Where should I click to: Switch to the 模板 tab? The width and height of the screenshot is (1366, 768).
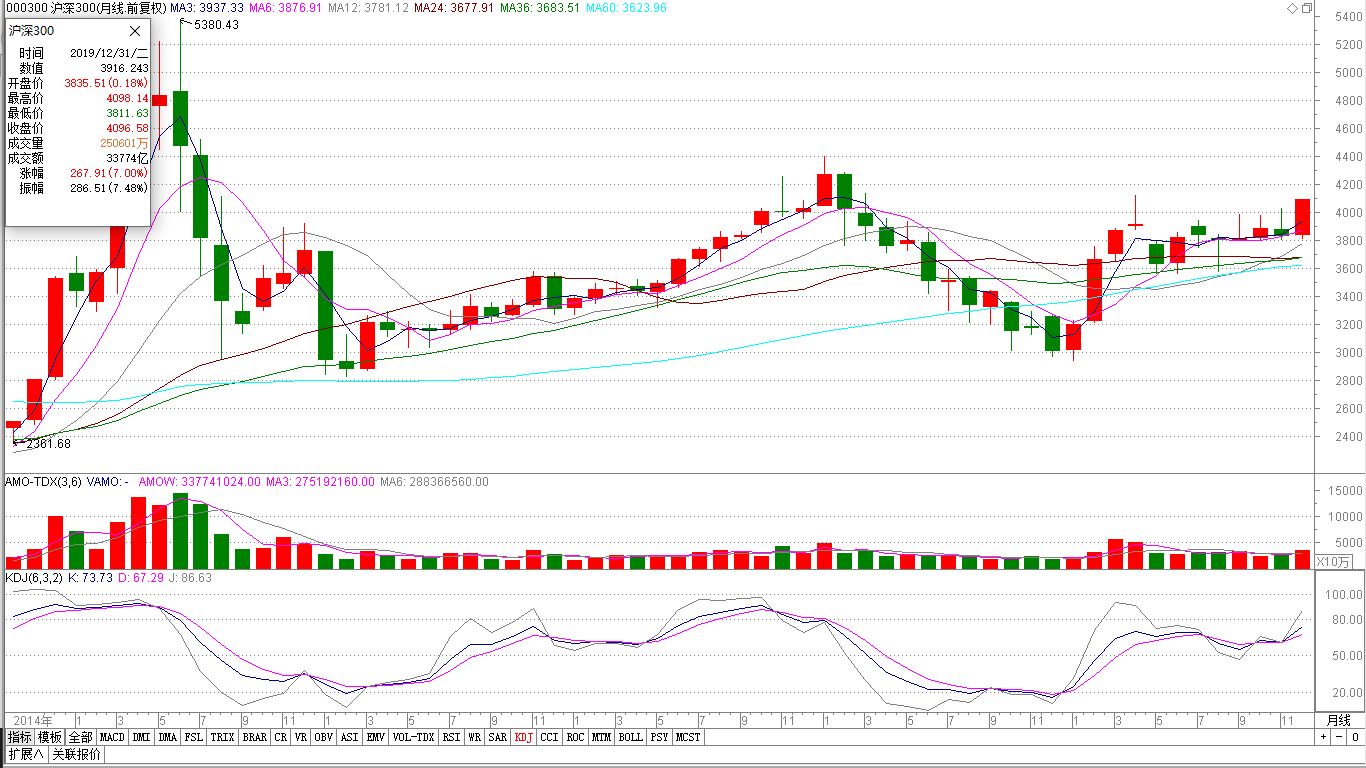(50, 737)
